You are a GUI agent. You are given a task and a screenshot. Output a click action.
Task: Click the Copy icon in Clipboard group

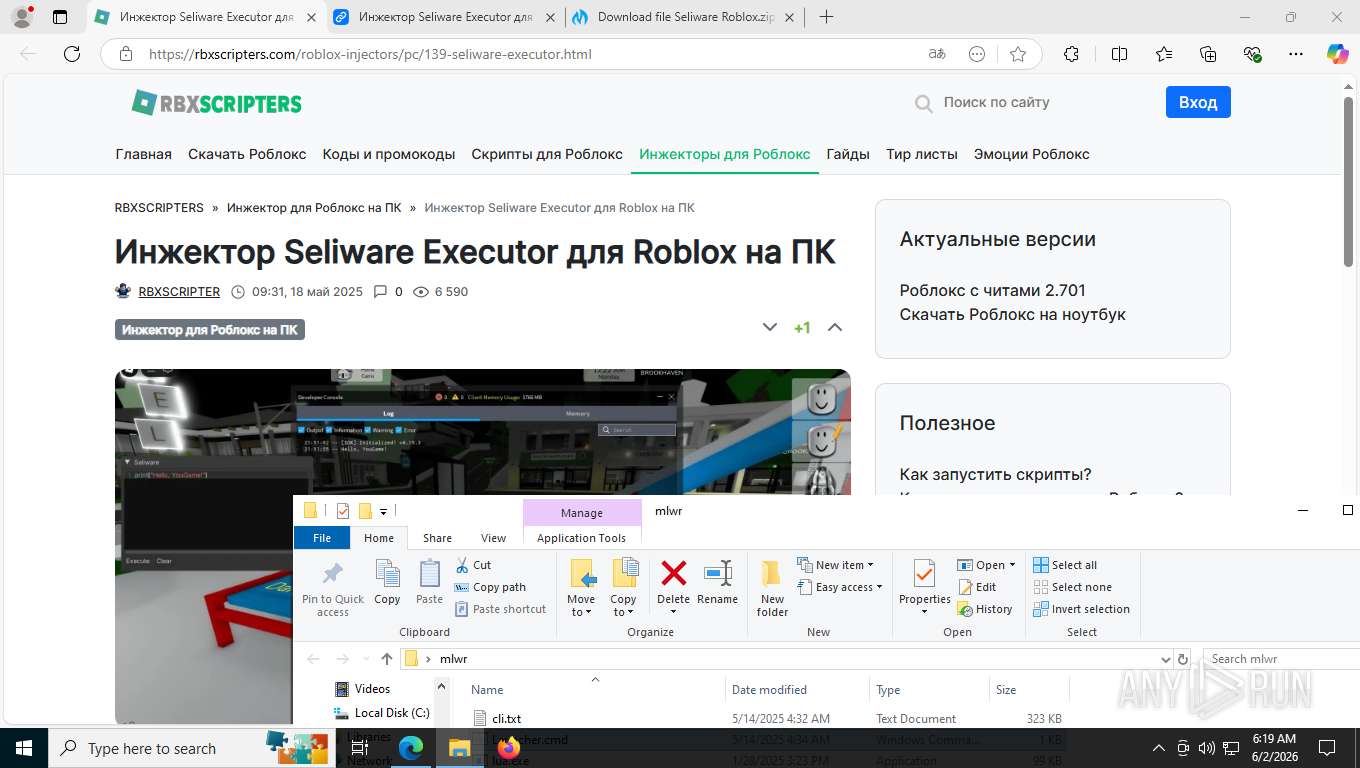coord(387,573)
